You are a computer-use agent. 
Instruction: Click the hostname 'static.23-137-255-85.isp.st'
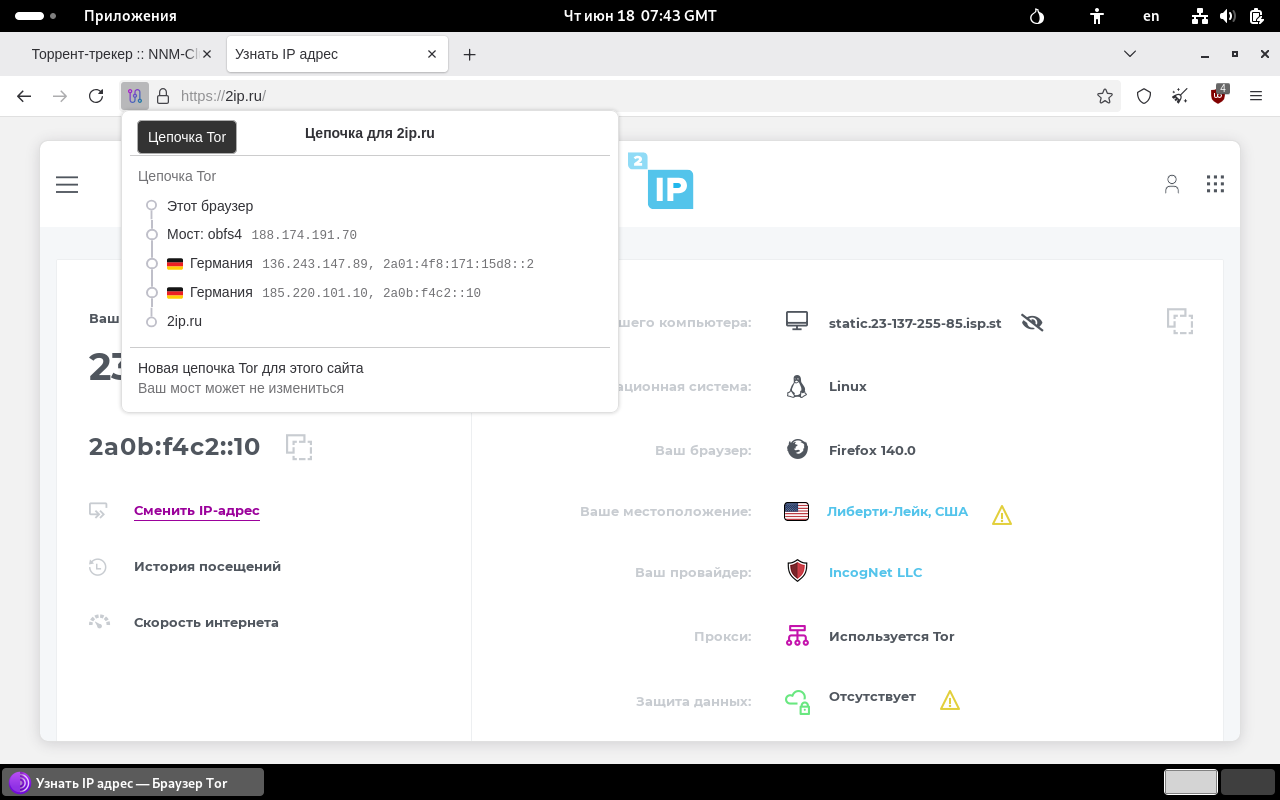[x=915, y=323]
